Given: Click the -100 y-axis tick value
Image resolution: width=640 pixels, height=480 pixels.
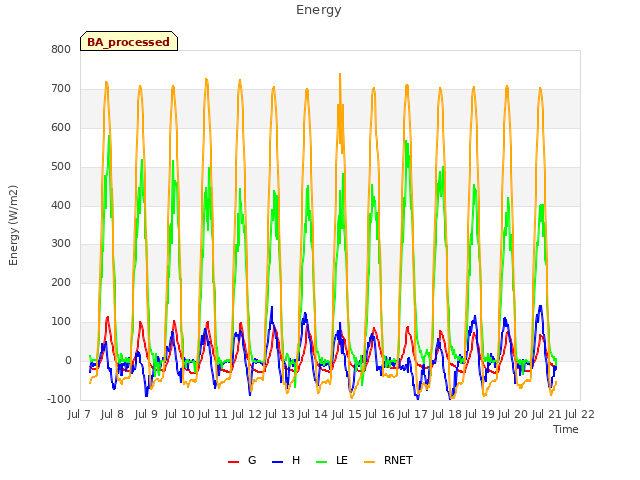Looking at the screenshot, I should coord(59,399).
